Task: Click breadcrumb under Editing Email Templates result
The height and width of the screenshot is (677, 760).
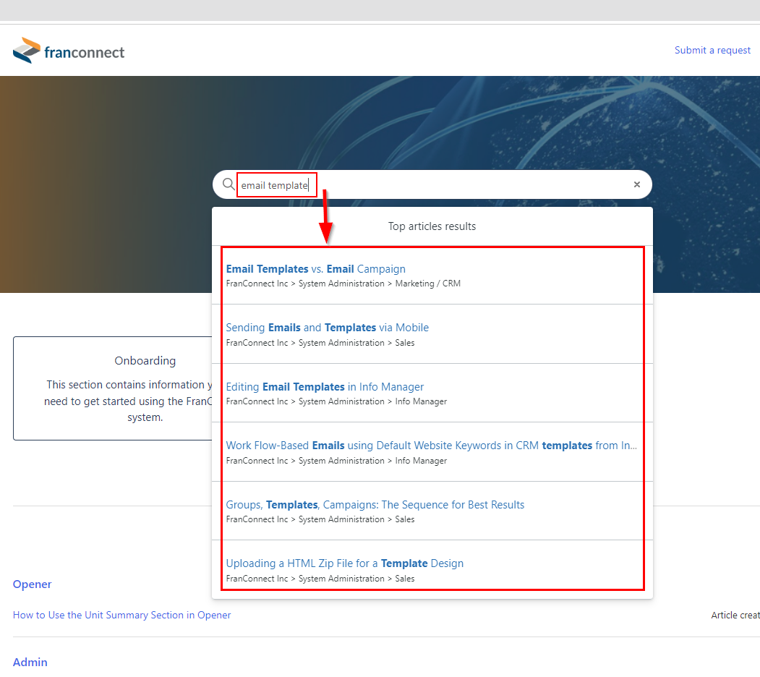Action: [336, 401]
